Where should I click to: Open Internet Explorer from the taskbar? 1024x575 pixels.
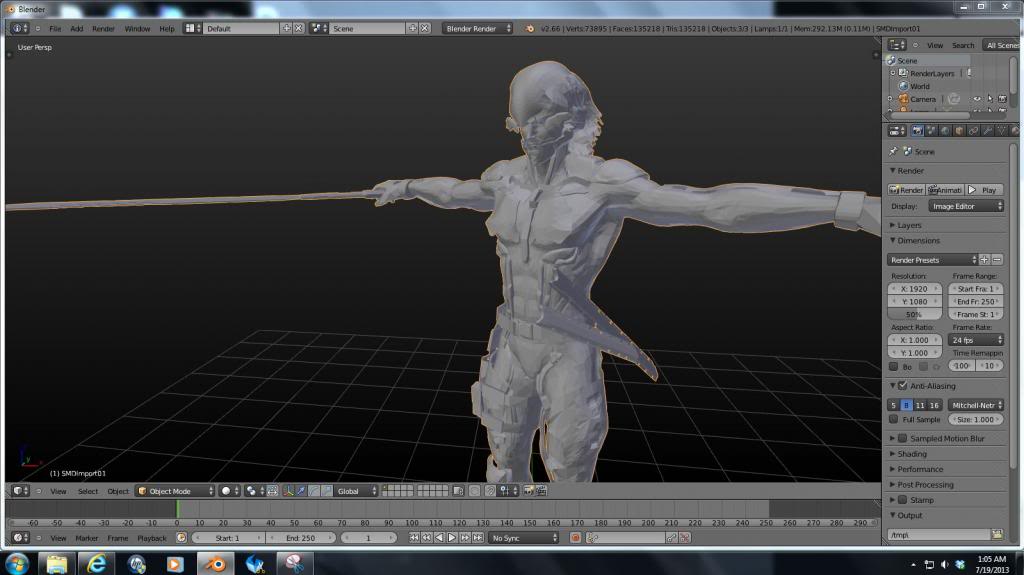click(96, 563)
